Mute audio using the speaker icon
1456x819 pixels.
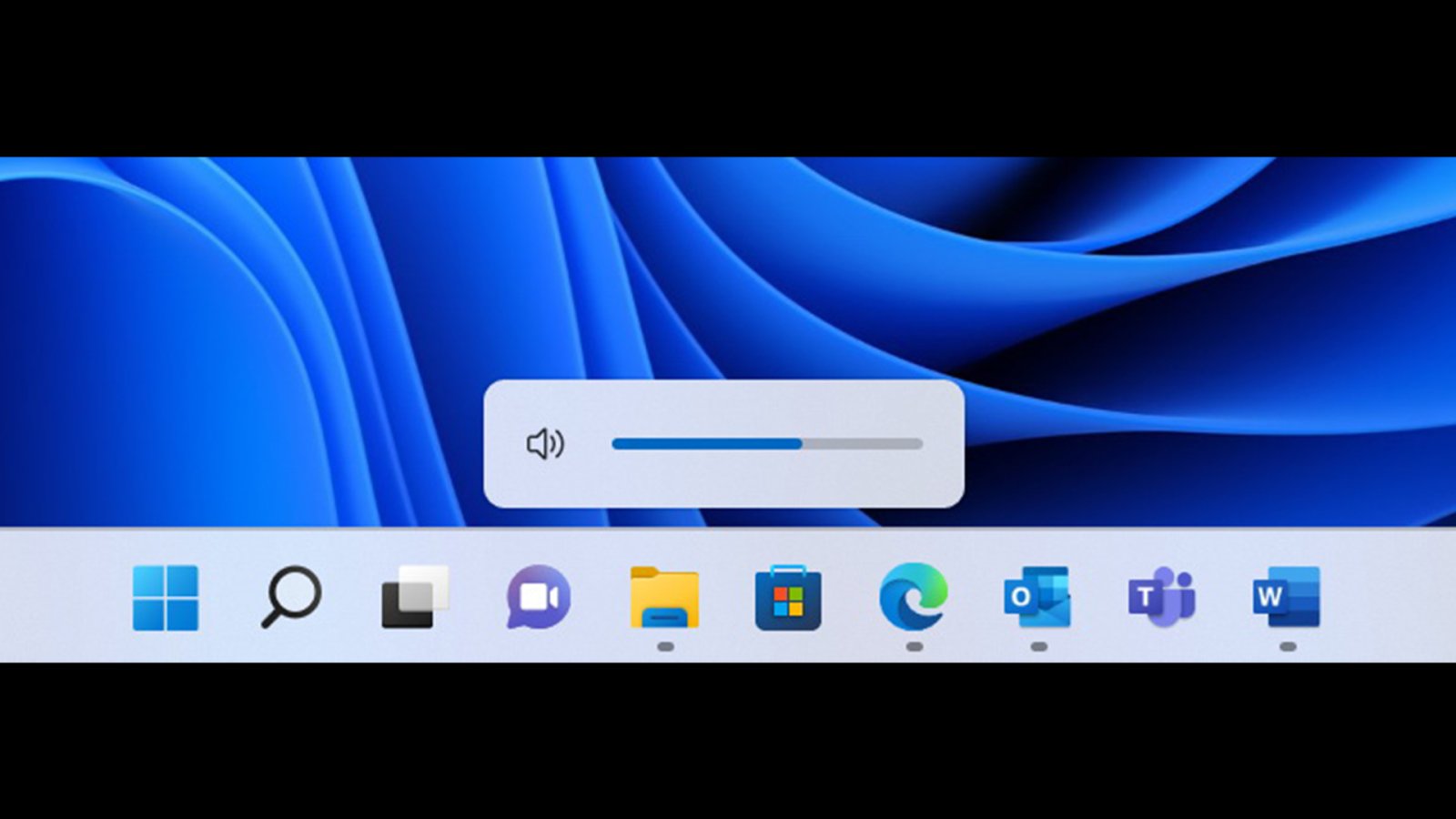click(545, 444)
